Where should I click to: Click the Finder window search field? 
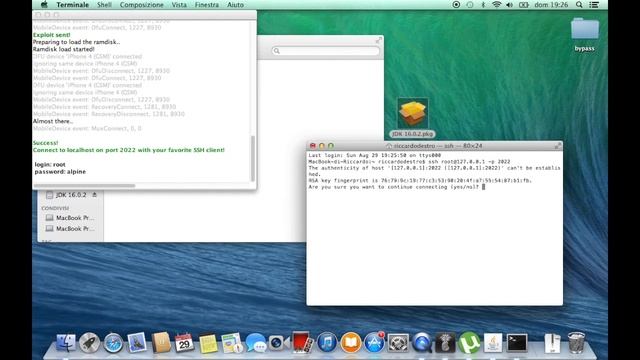tap(326, 51)
